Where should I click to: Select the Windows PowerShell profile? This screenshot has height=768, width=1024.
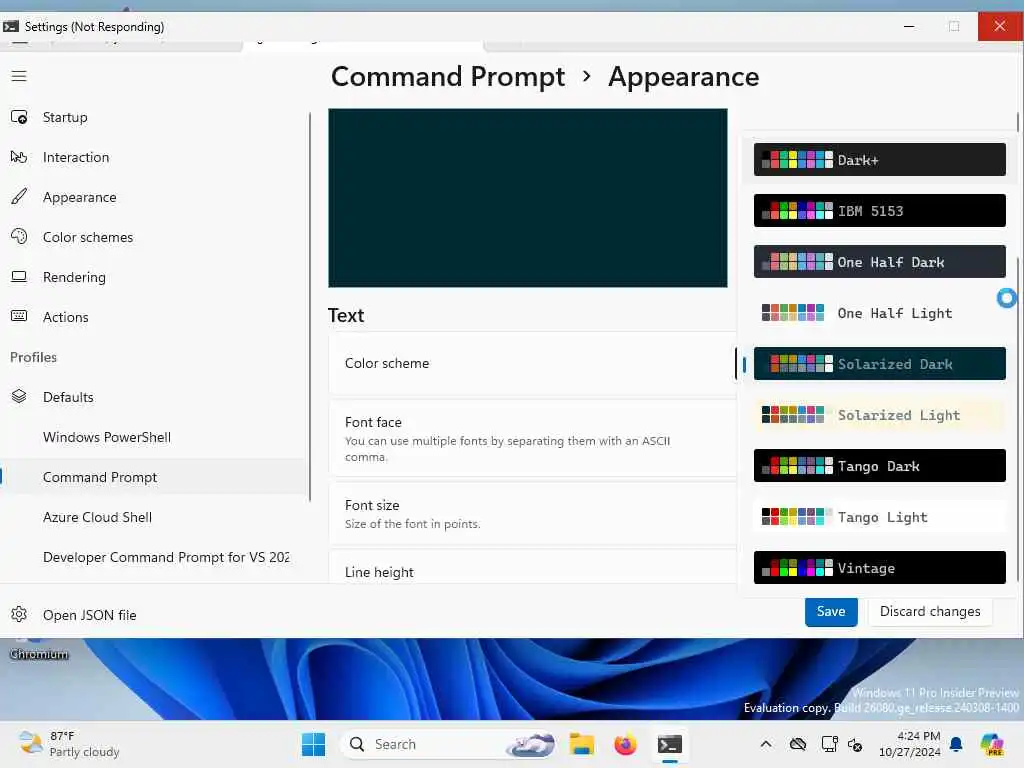tap(153, 437)
